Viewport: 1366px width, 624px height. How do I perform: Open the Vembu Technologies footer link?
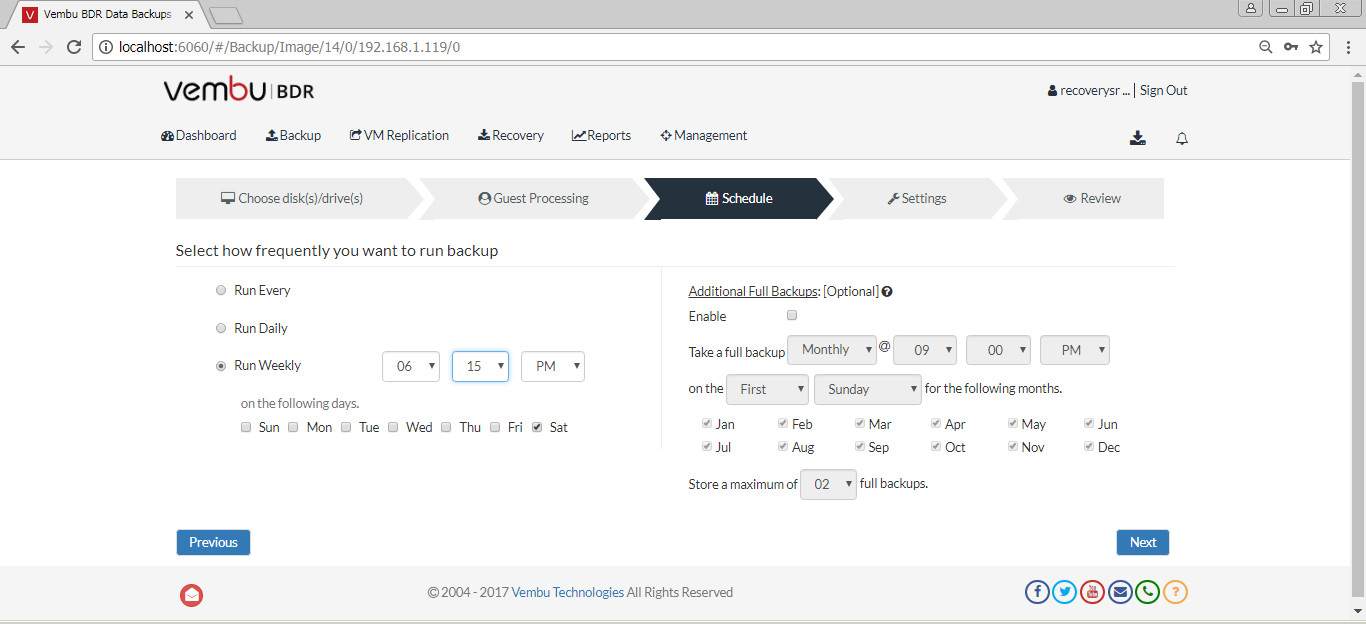point(568,592)
